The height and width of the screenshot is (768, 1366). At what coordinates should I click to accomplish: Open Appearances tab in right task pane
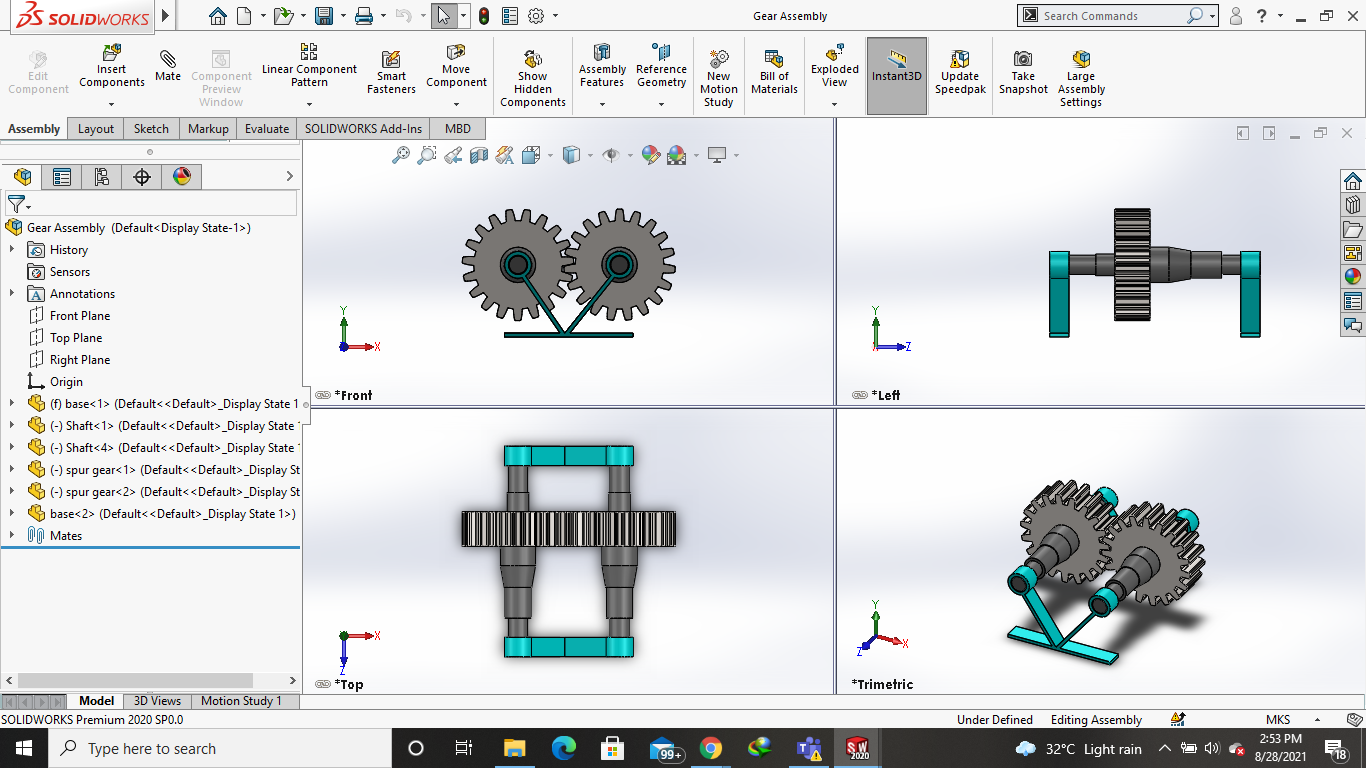point(1352,277)
